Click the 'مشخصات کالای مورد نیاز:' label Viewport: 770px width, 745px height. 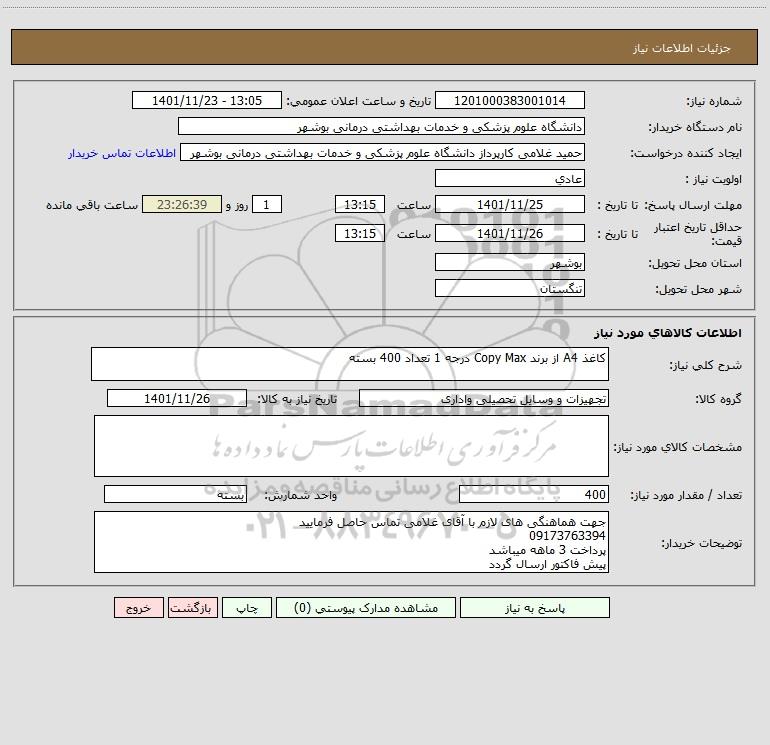coord(678,447)
